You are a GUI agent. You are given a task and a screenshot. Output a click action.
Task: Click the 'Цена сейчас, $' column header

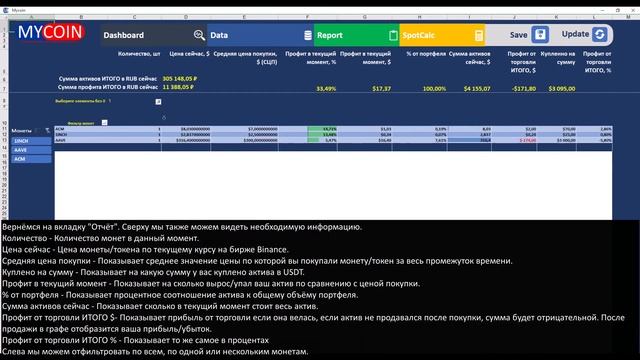(189, 53)
